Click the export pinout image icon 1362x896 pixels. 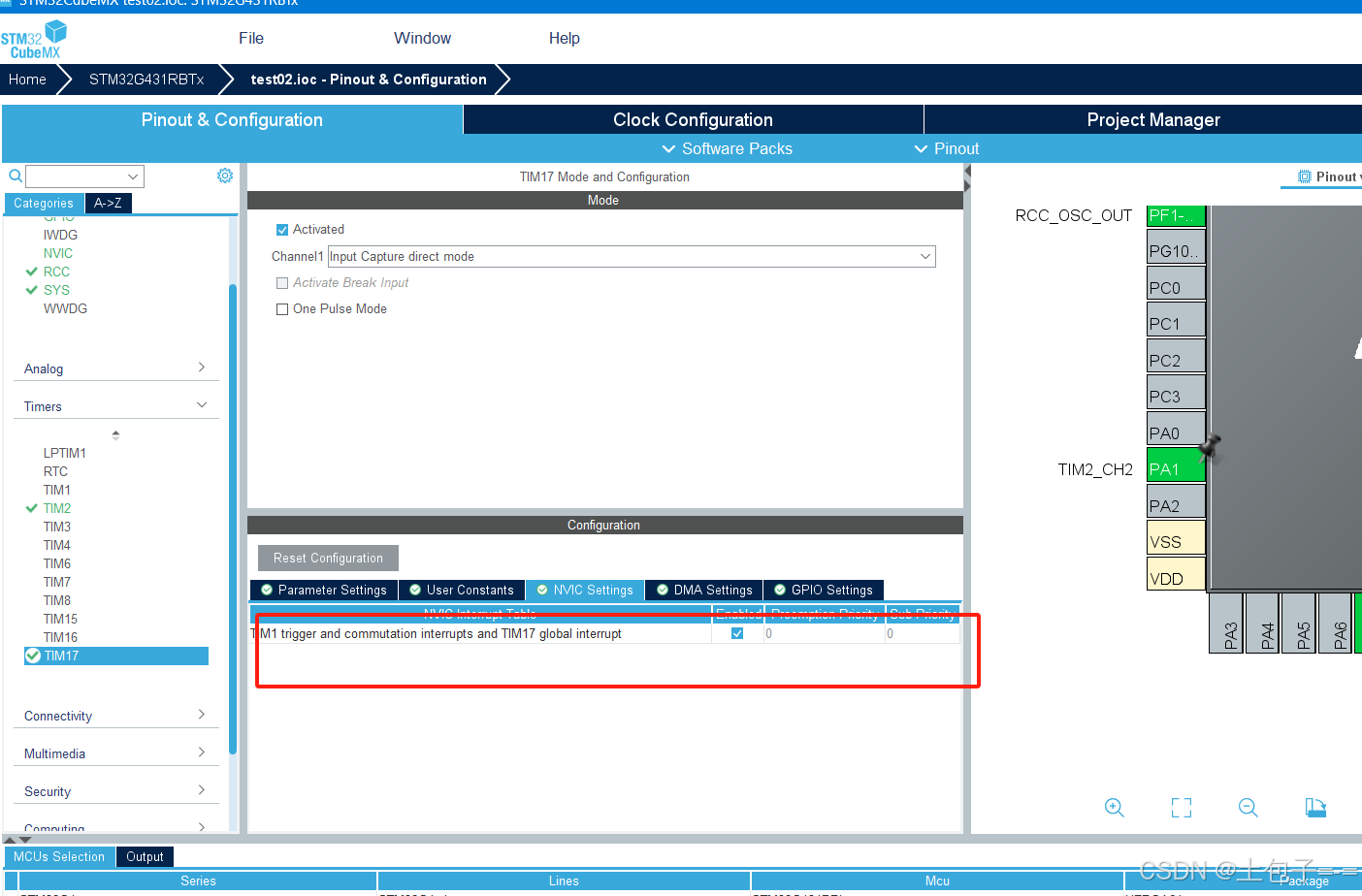(x=1315, y=808)
